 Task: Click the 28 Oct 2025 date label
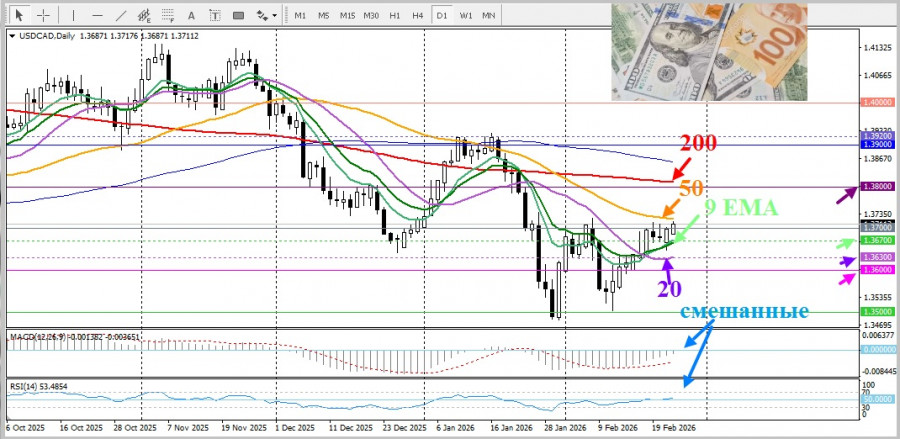pyautogui.click(x=135, y=429)
